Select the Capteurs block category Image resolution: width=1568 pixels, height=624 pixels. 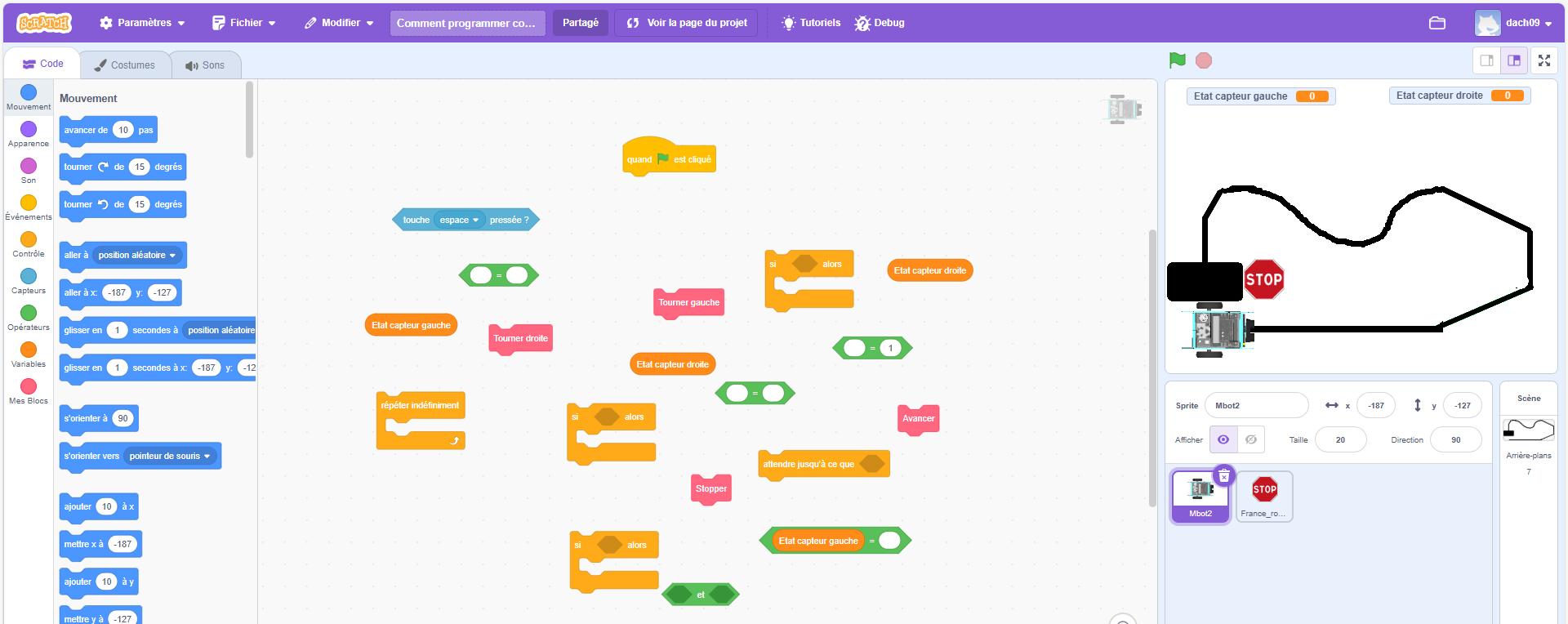(29, 281)
